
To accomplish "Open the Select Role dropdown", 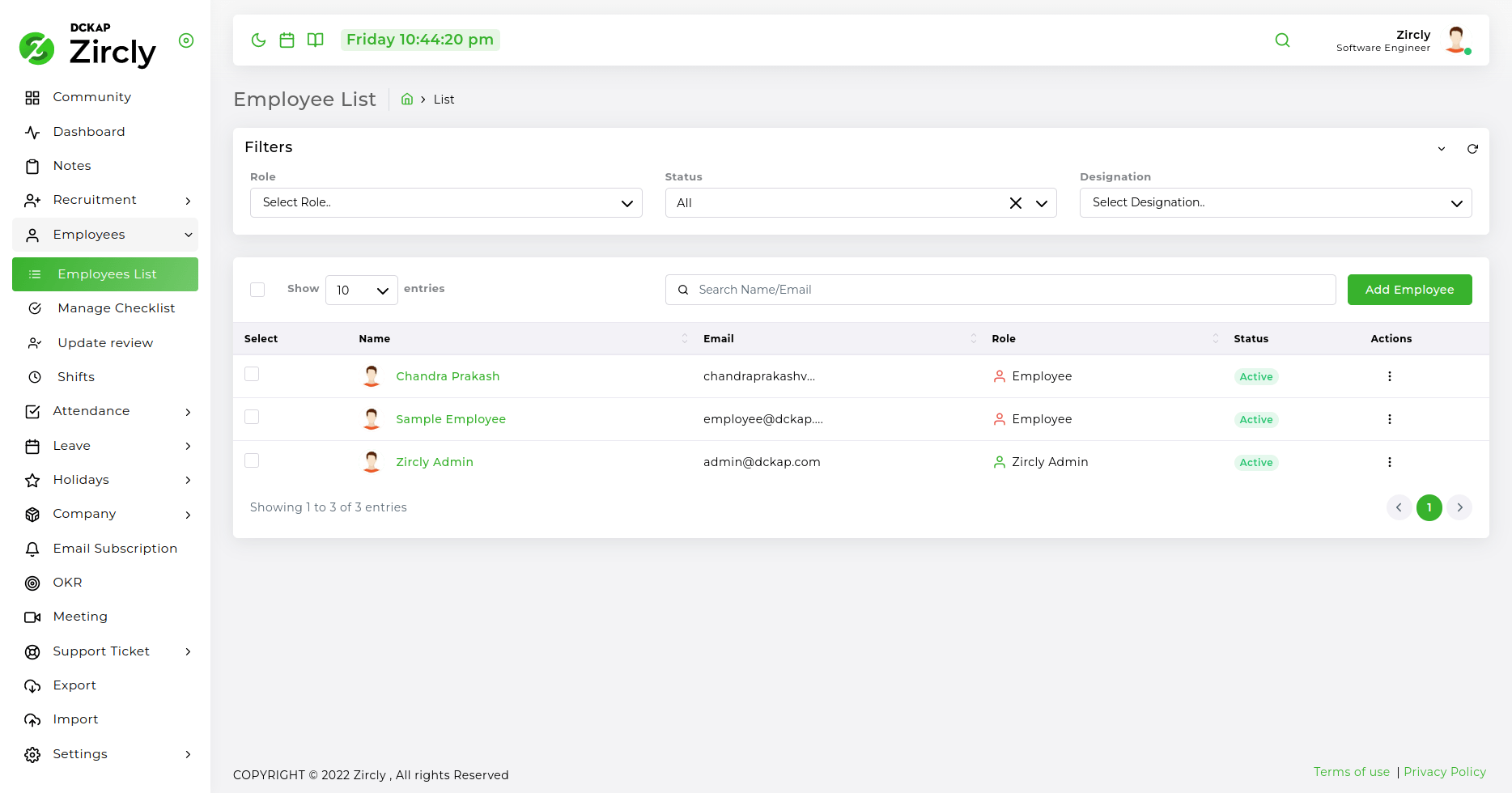I will click(446, 203).
